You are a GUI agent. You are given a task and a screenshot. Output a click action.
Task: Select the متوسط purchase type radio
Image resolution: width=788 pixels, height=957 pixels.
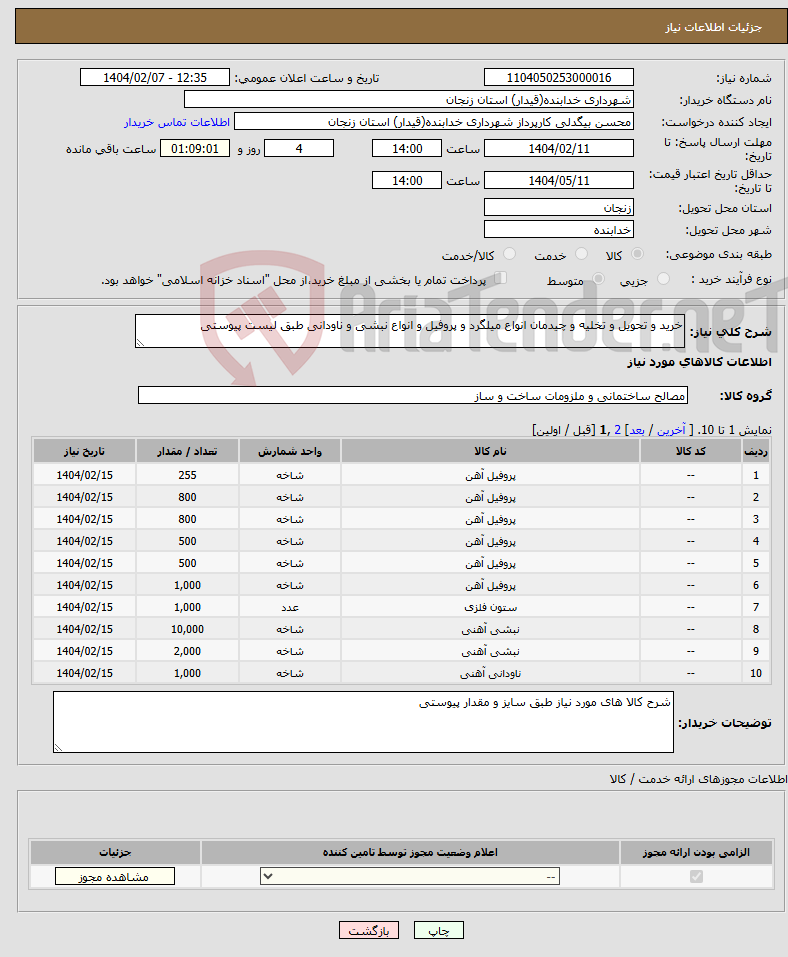598,279
